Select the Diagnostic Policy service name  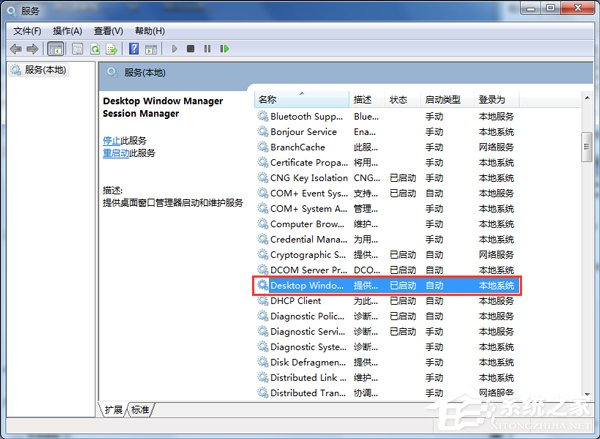point(307,316)
